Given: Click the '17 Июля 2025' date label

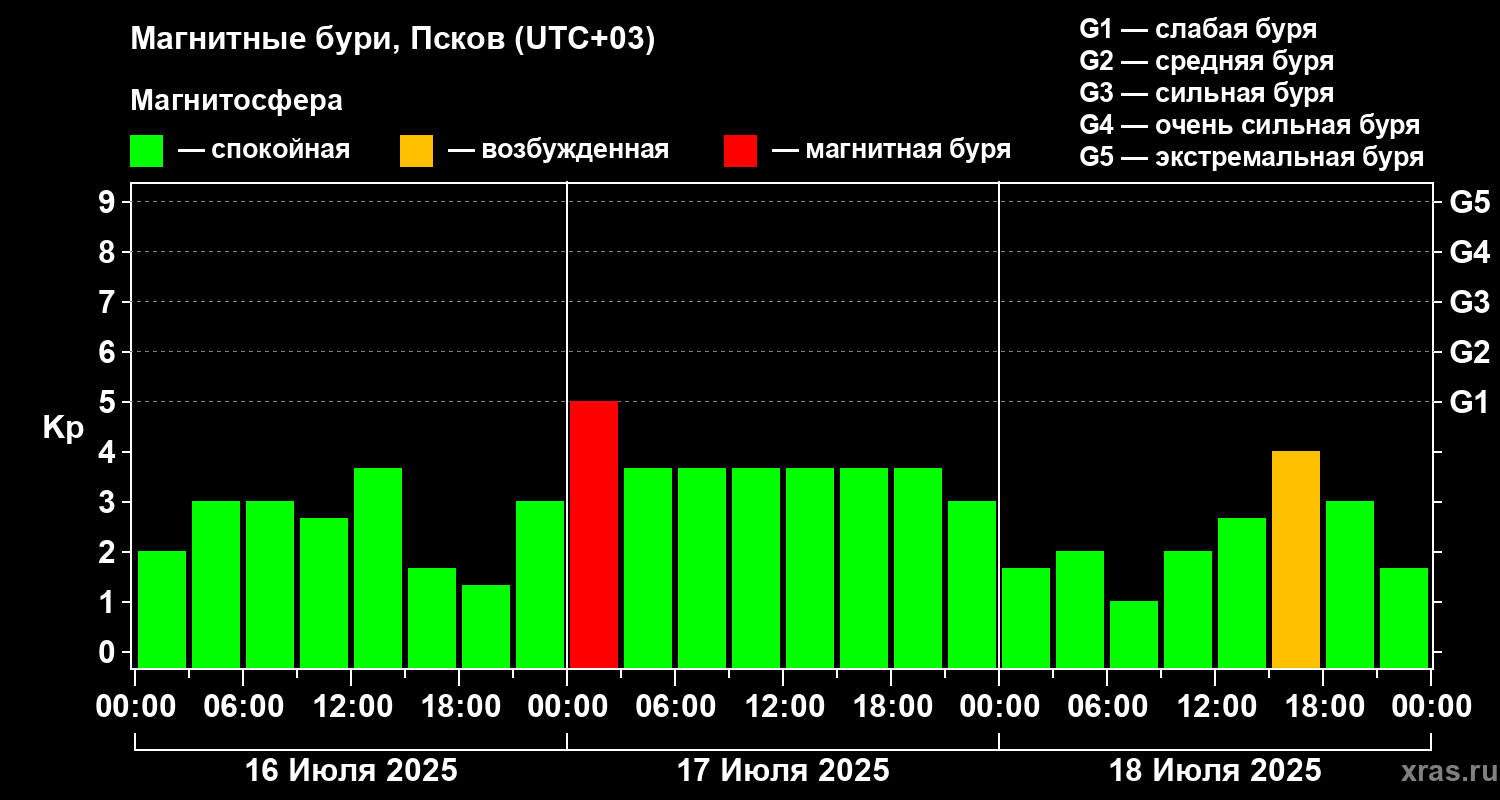Looking at the screenshot, I should [783, 771].
